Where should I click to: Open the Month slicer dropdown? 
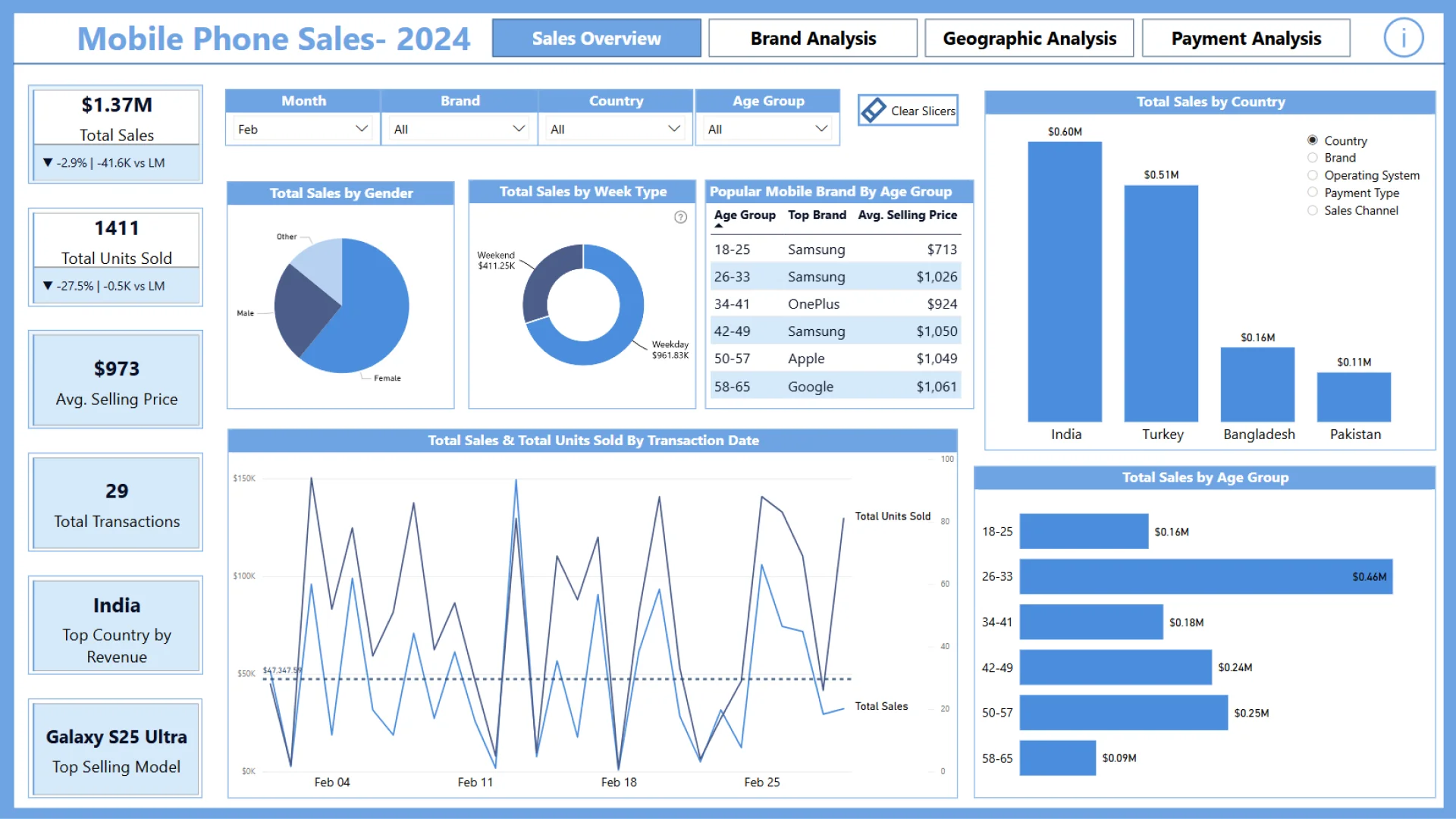pos(362,129)
